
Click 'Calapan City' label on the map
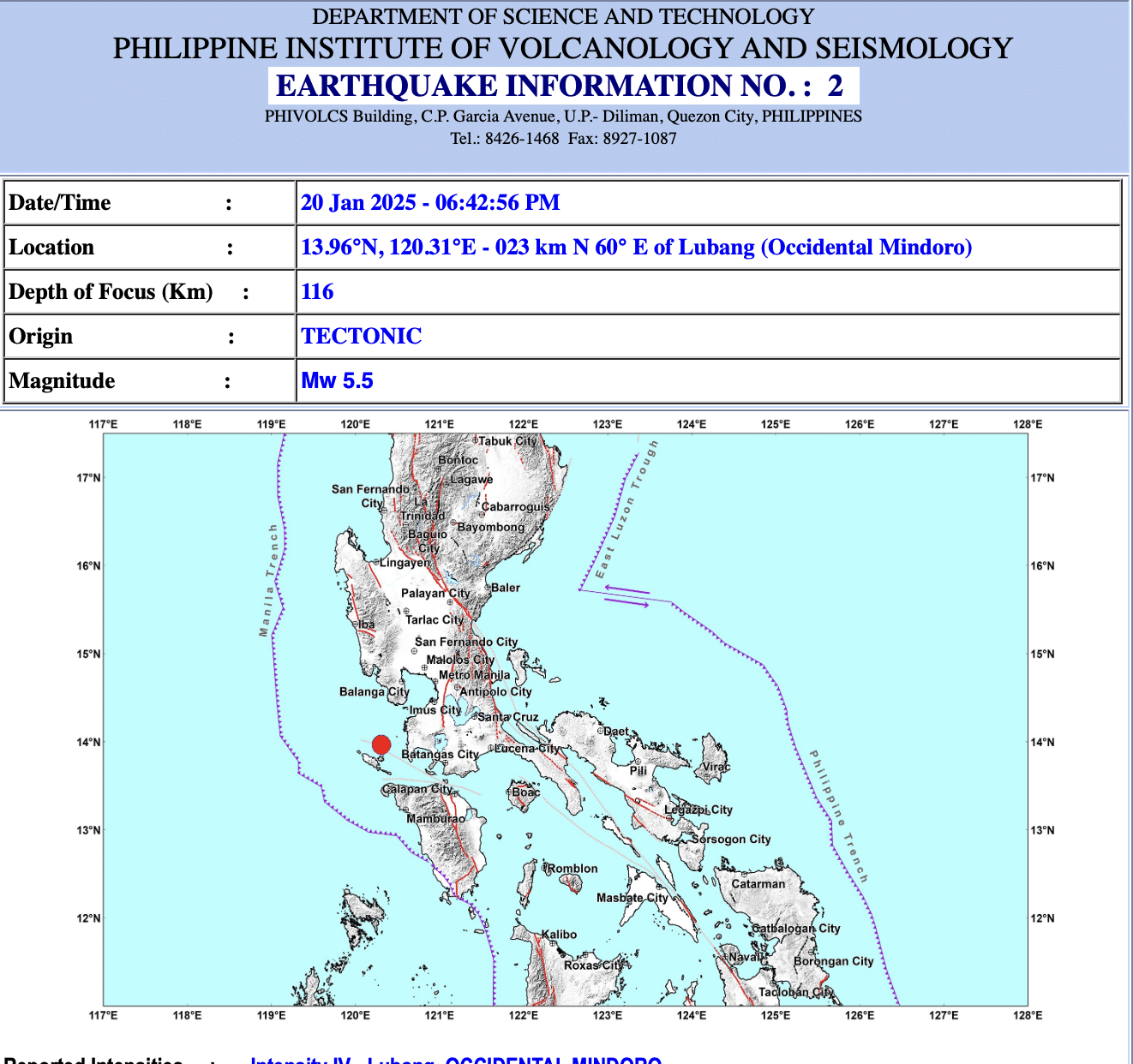click(417, 789)
